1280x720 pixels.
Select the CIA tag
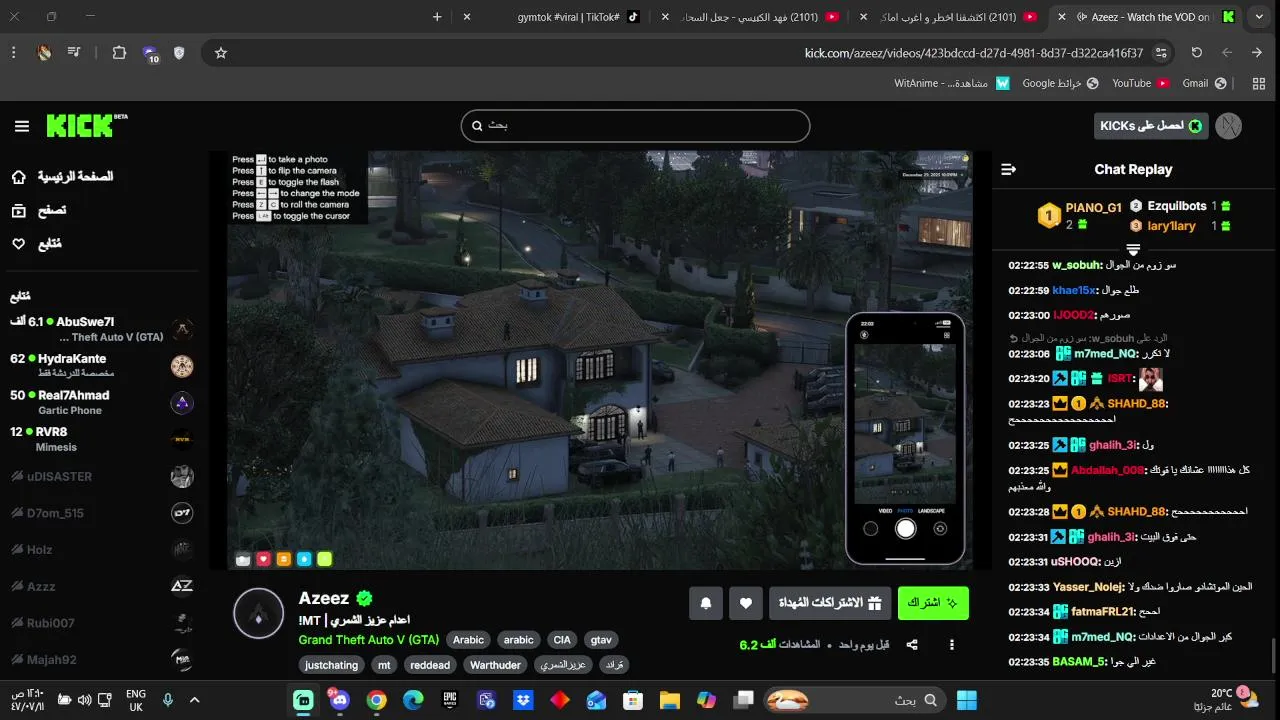[562, 640]
